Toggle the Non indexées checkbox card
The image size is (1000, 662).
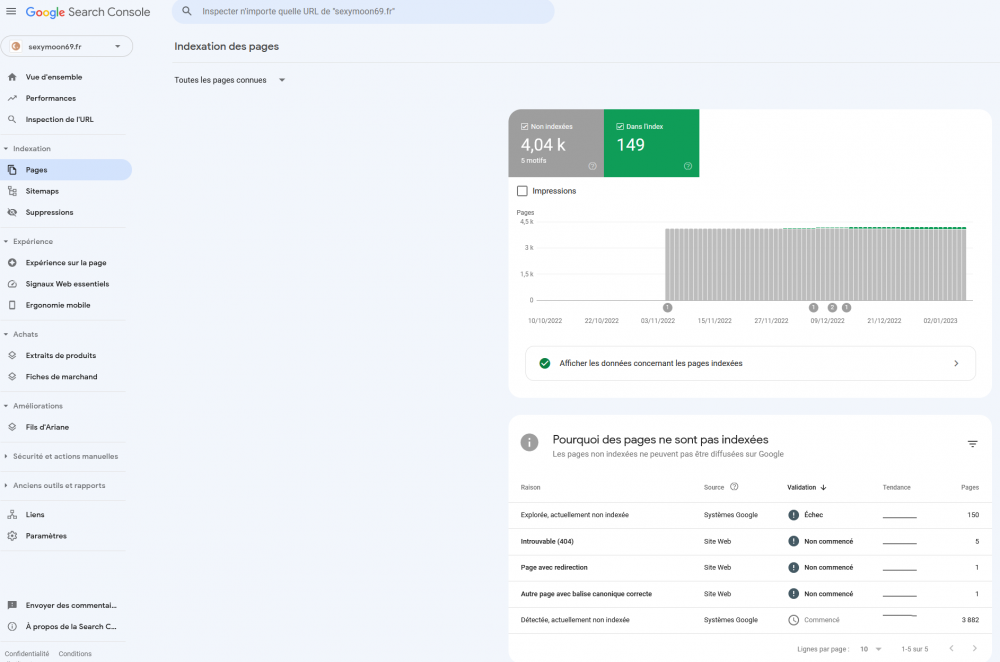tap(525, 127)
